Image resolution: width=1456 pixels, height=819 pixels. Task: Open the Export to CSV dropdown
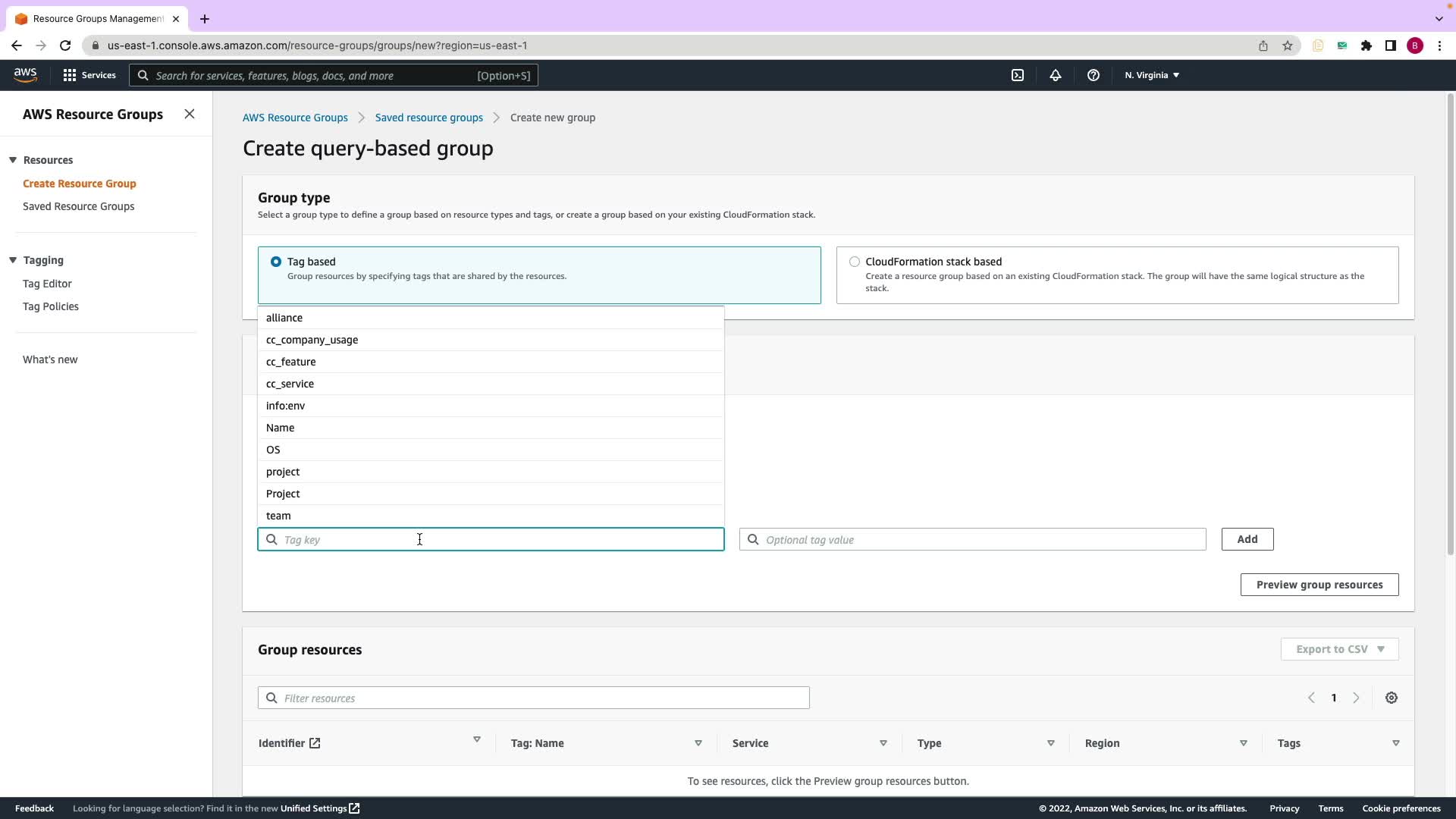click(x=1339, y=649)
